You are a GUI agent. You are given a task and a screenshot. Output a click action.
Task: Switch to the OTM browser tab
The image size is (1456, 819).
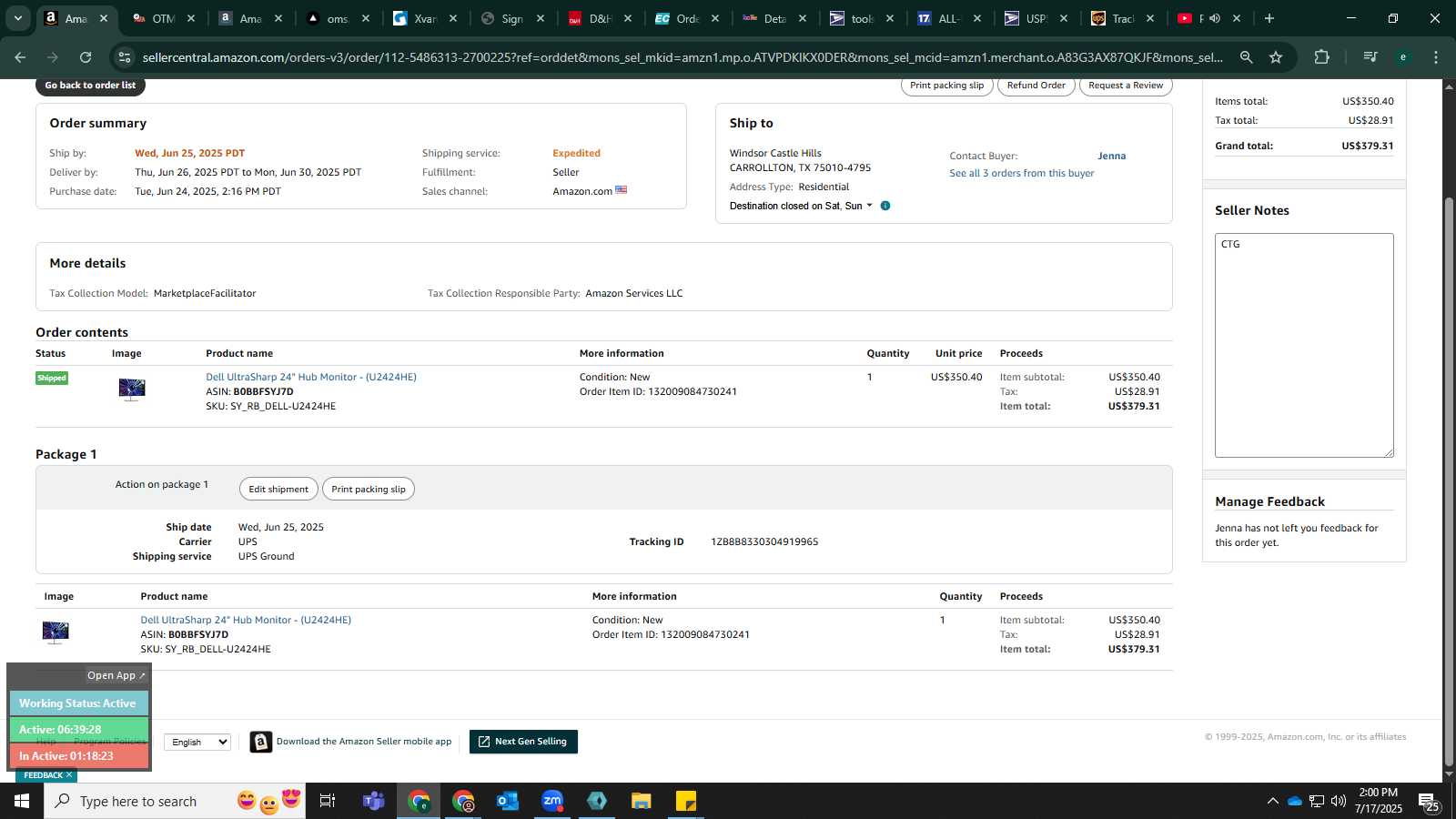(x=164, y=18)
